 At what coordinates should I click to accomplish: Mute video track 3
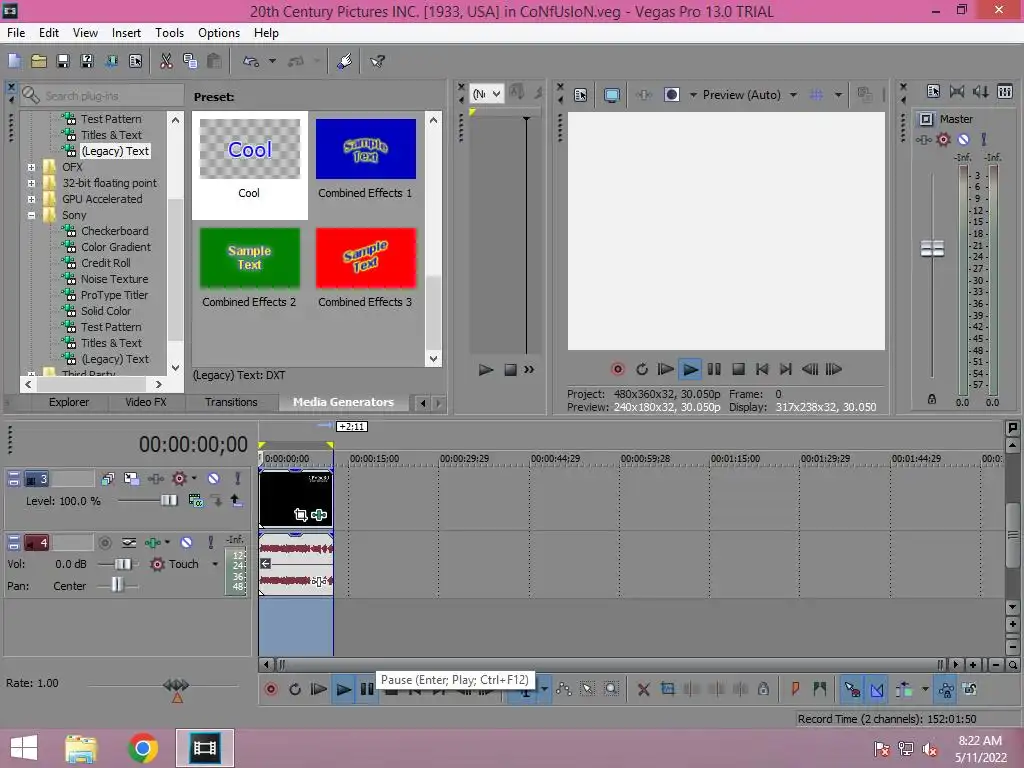tap(214, 479)
